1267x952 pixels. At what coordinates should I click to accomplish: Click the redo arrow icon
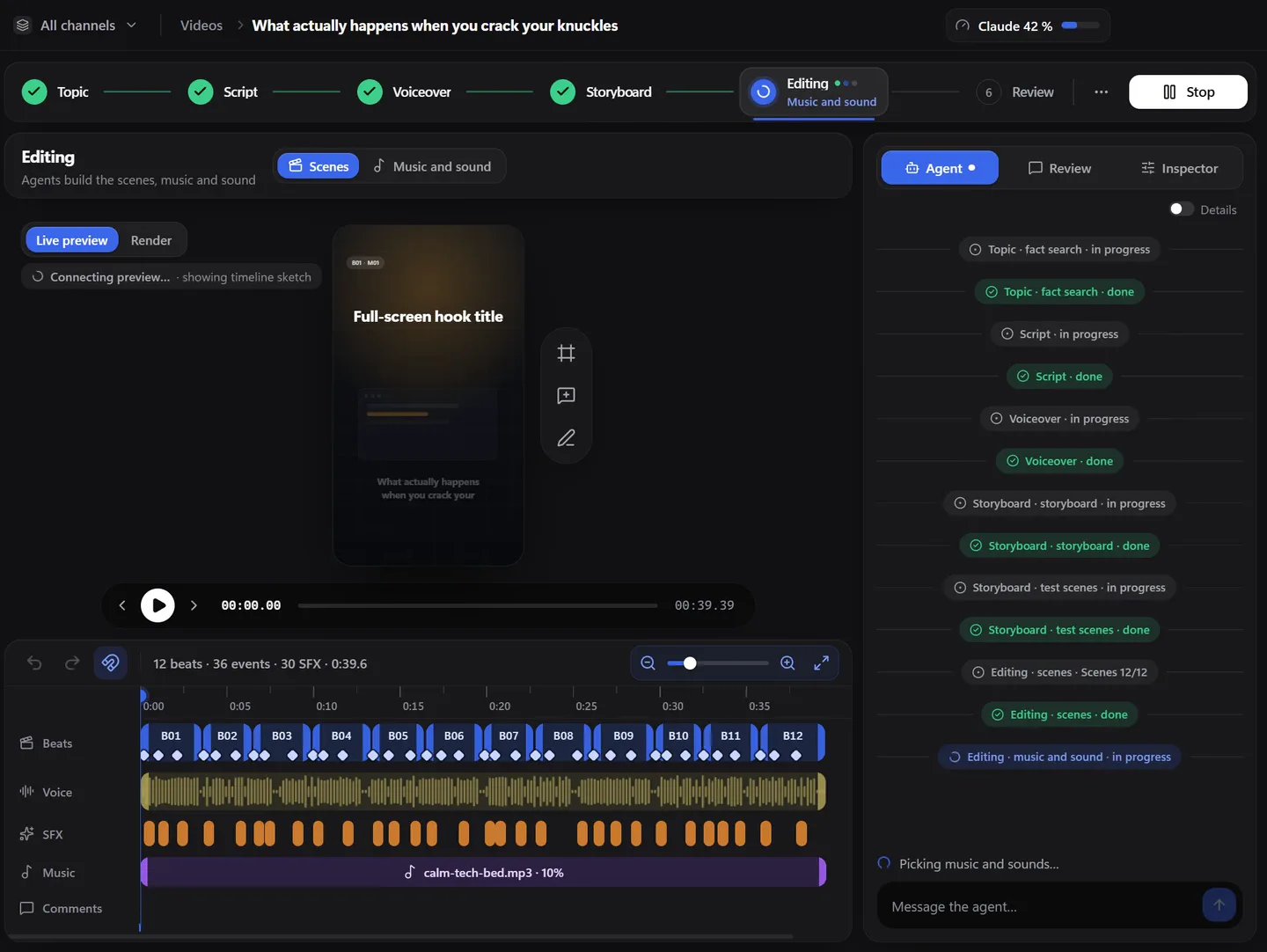coord(72,663)
